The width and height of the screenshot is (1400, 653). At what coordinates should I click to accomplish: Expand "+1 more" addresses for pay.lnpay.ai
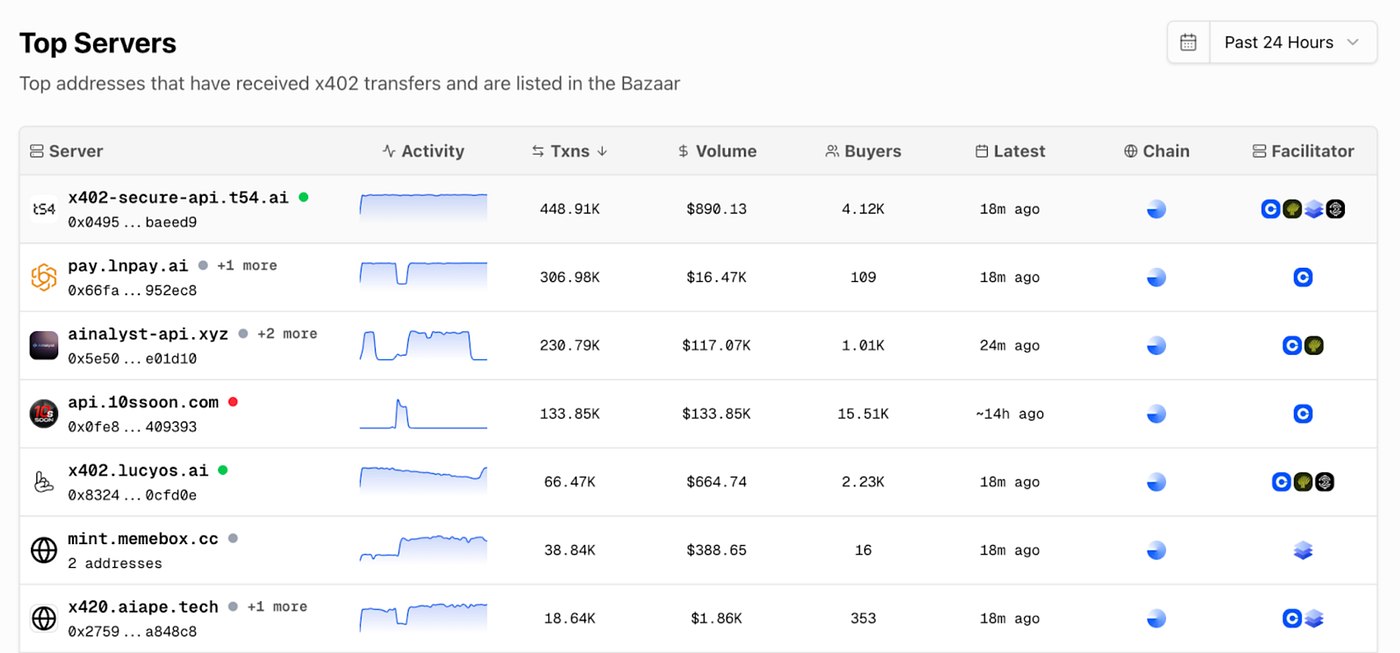(x=247, y=266)
